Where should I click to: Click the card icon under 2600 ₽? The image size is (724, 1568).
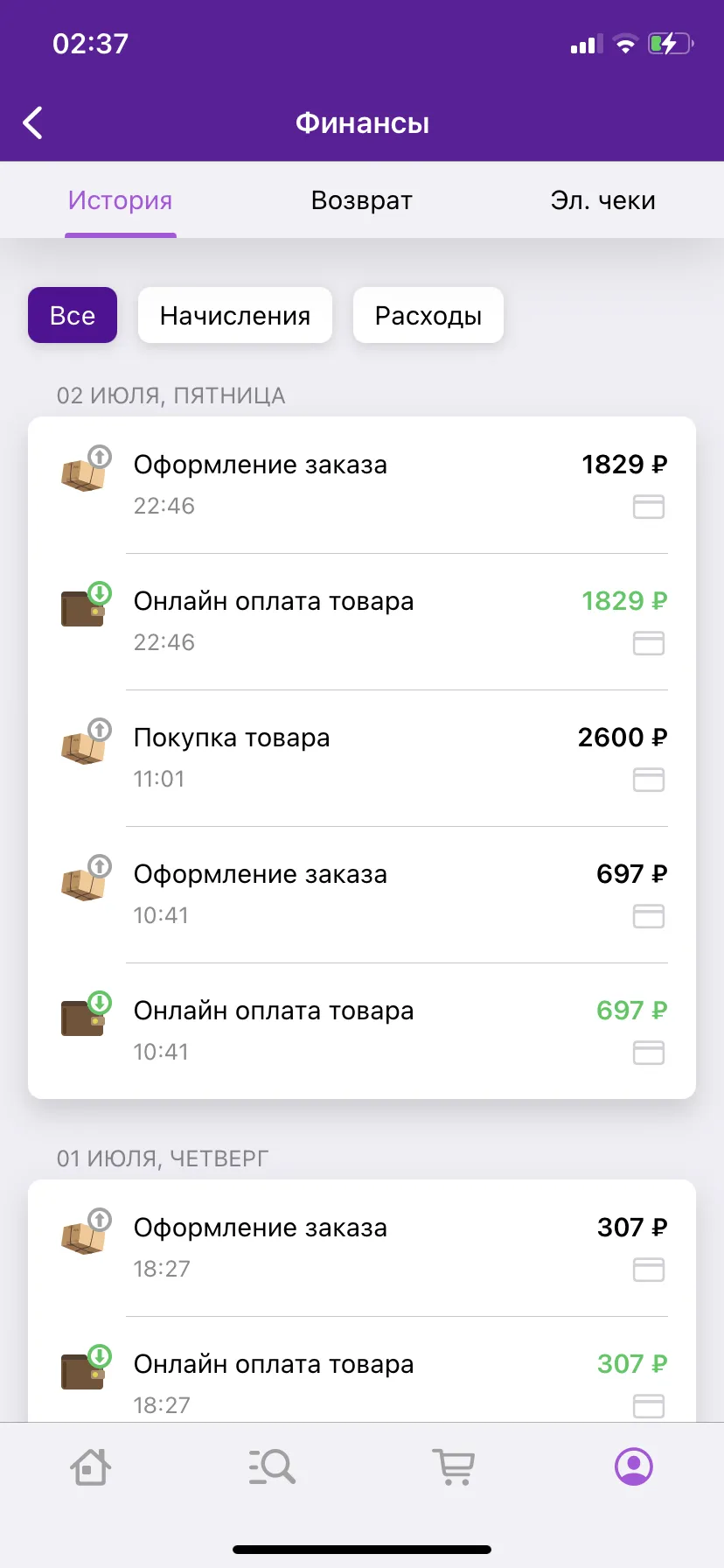649,780
